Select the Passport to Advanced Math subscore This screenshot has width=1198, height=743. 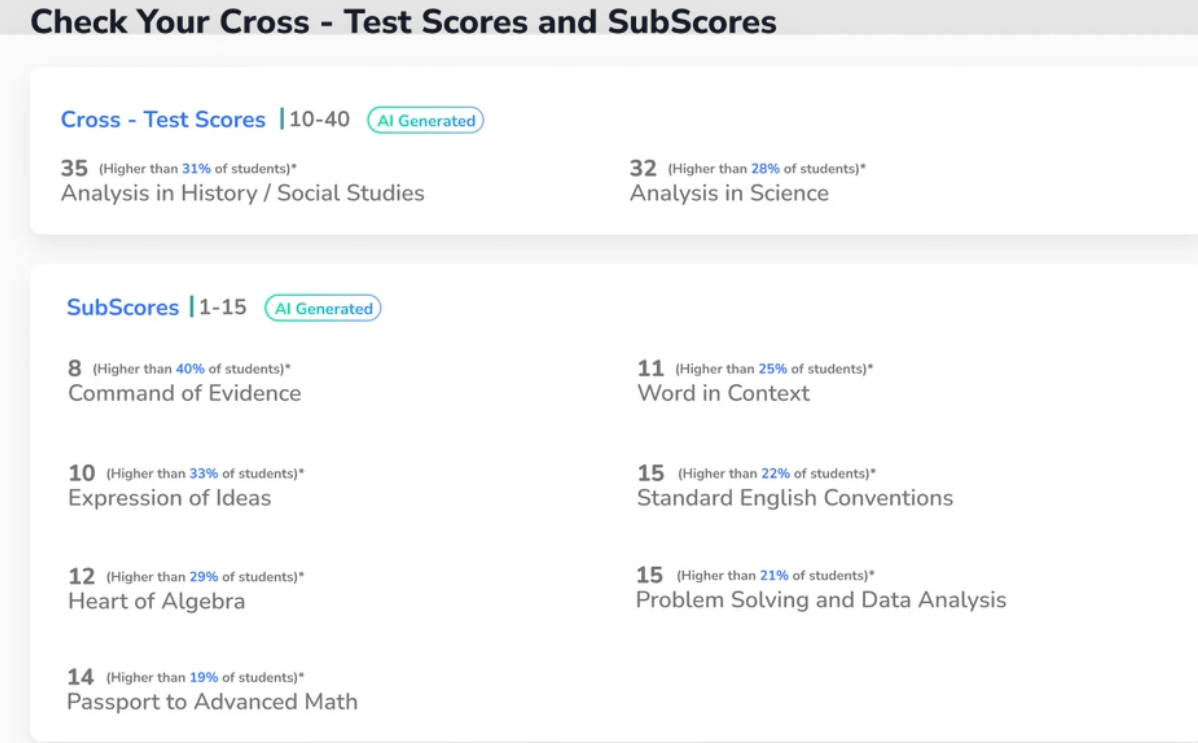tap(212, 702)
